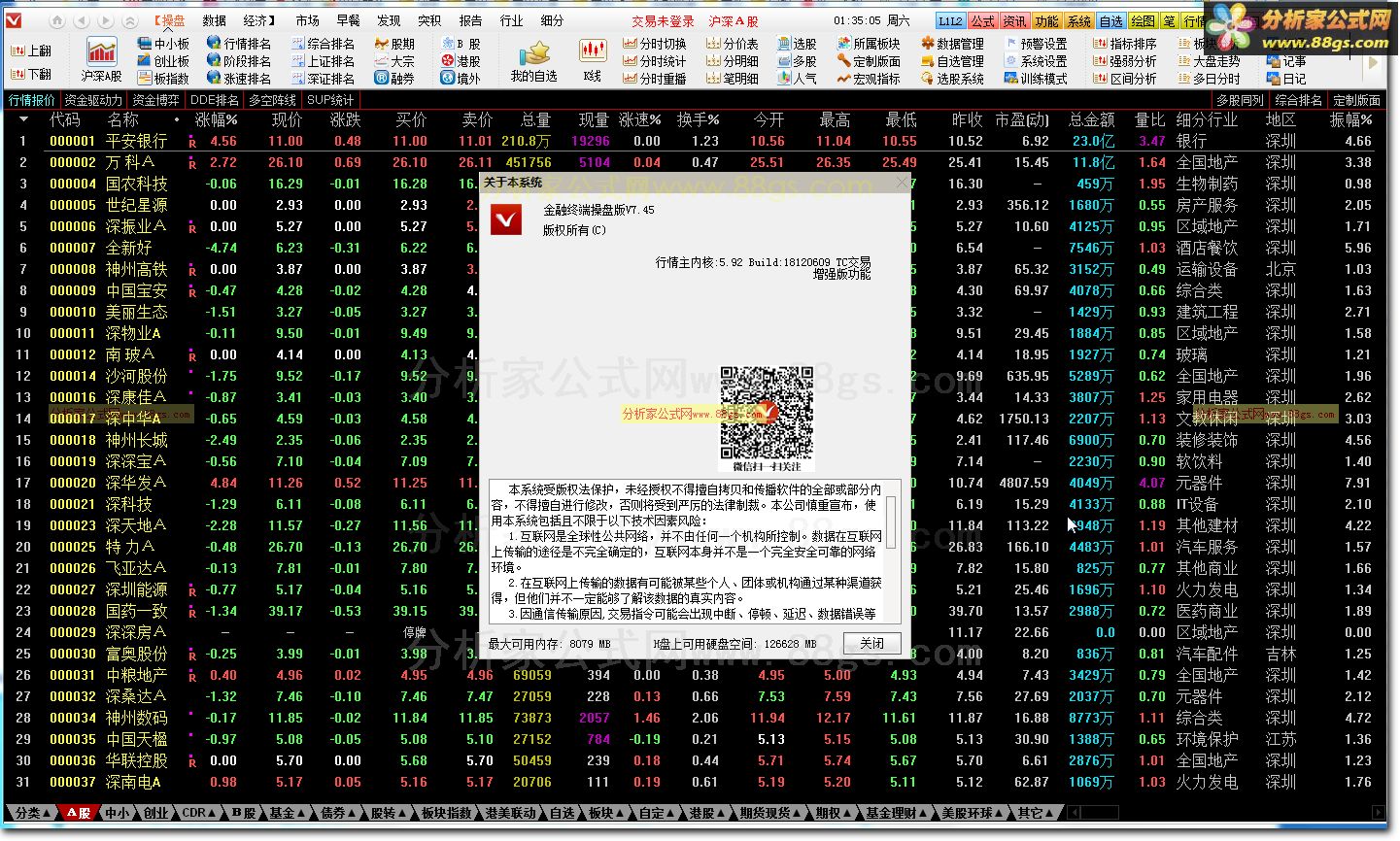Screen dimensions: 1400x841
Task: Open 分时切换 tool
Action: pos(655,44)
